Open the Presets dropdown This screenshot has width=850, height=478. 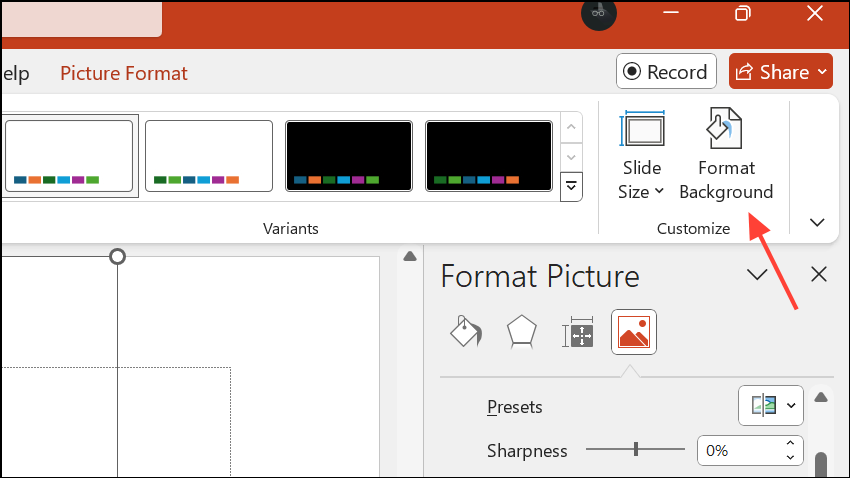(x=770, y=405)
